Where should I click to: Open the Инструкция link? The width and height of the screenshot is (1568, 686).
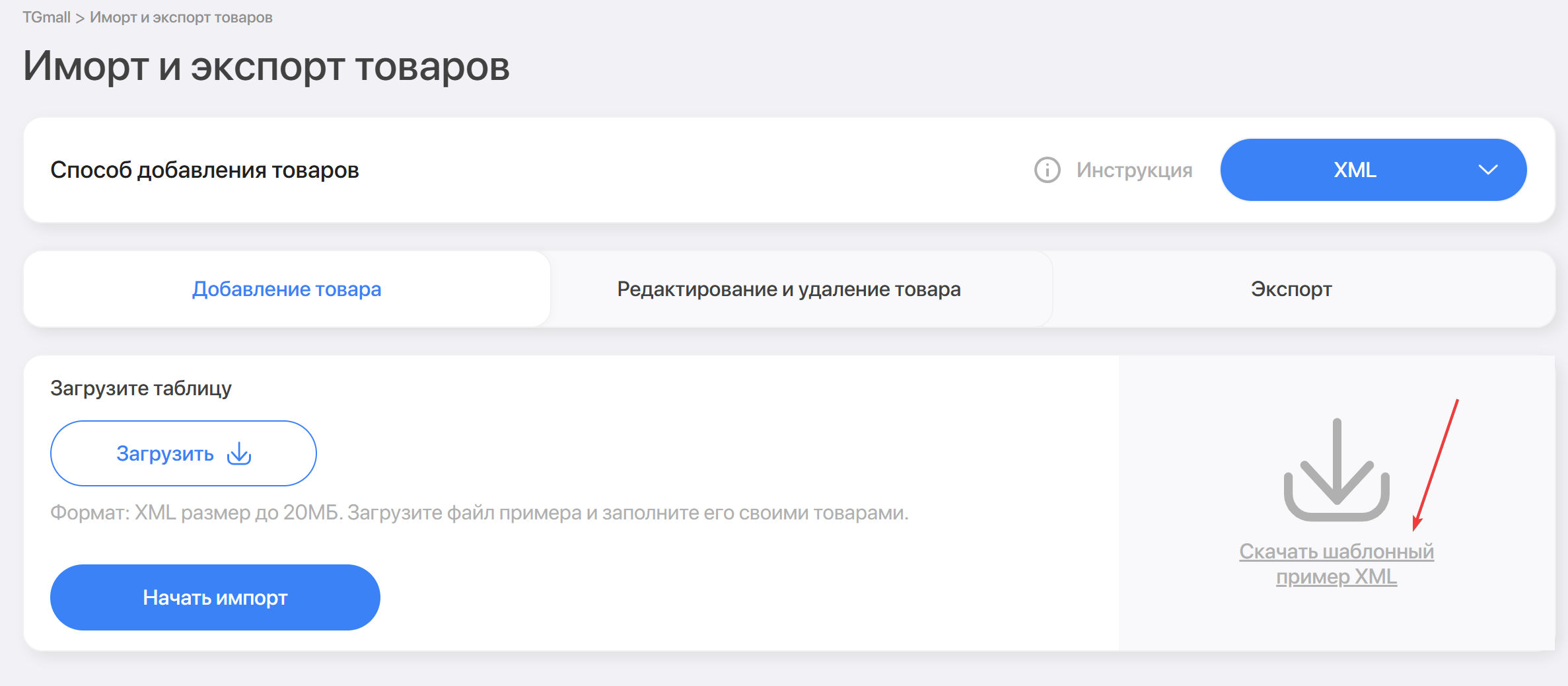pos(1134,170)
